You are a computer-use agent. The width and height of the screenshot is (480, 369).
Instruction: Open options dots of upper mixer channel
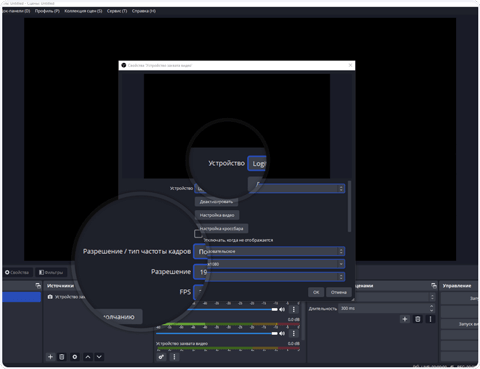(x=294, y=309)
